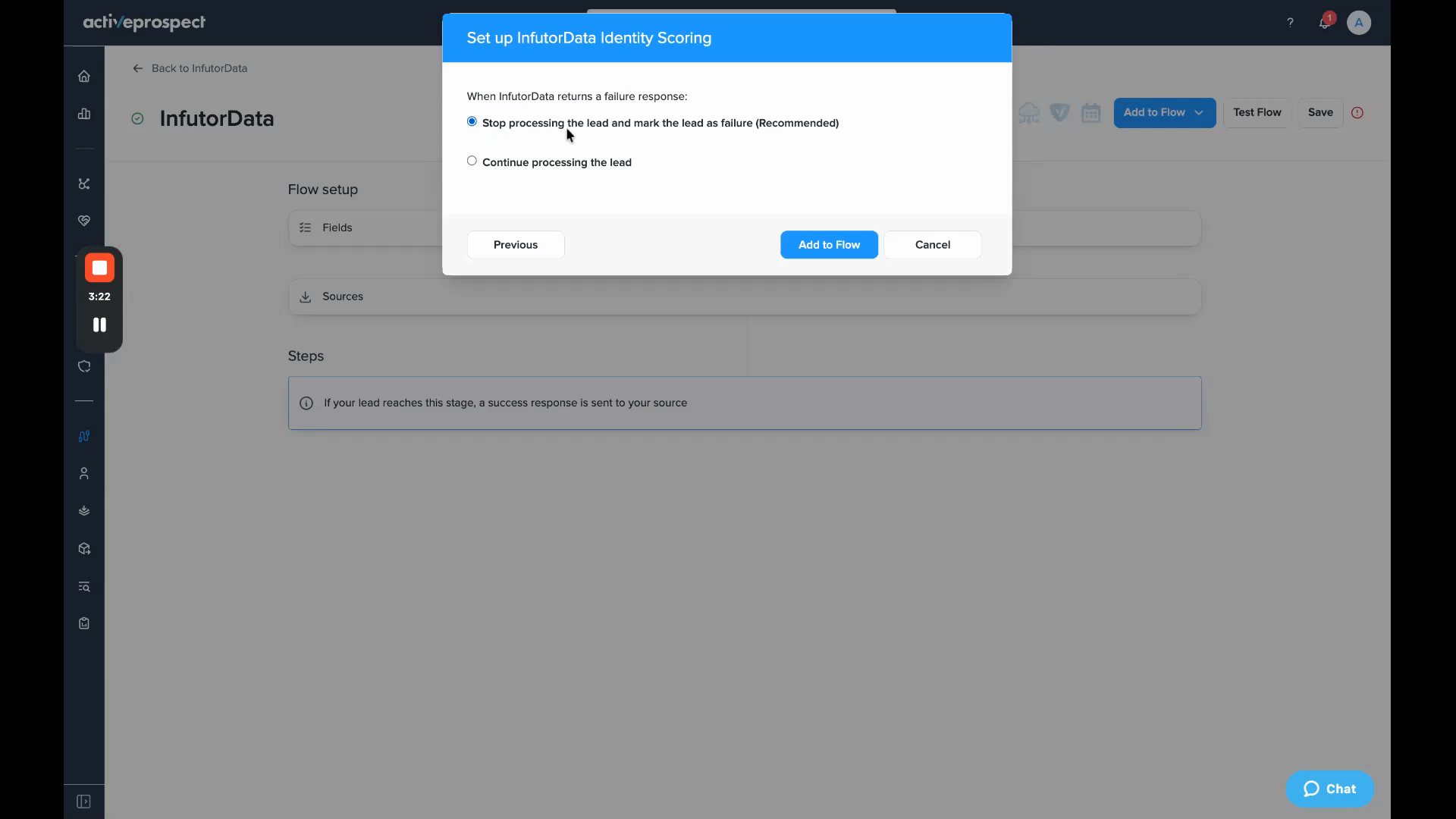Screen dimensions: 1456x819
Task: Open the Chat widget
Action: (x=1329, y=789)
